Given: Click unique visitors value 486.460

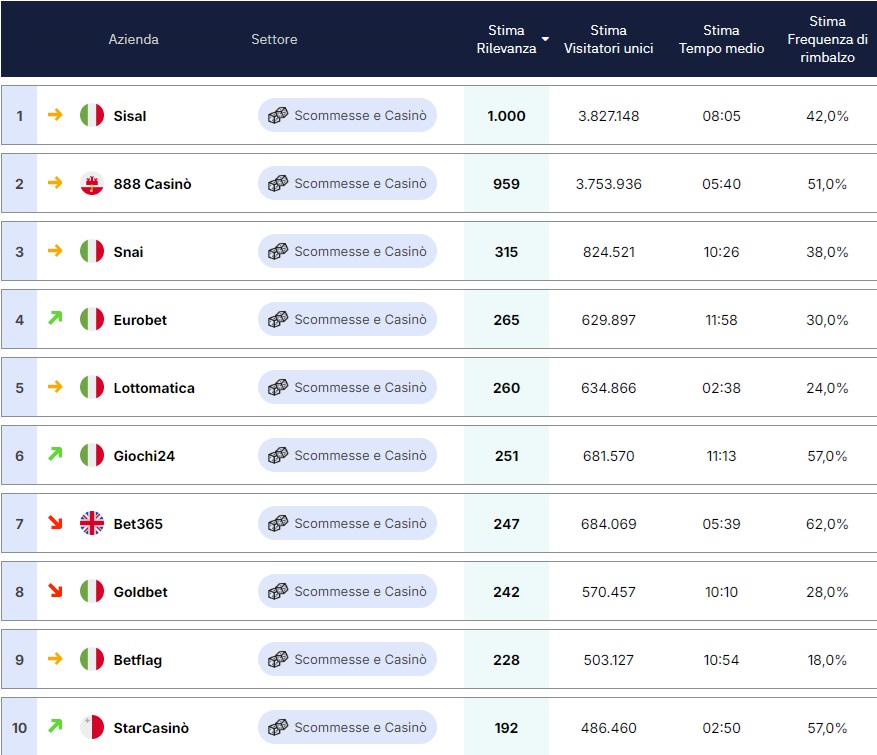Looking at the screenshot, I should tap(609, 728).
